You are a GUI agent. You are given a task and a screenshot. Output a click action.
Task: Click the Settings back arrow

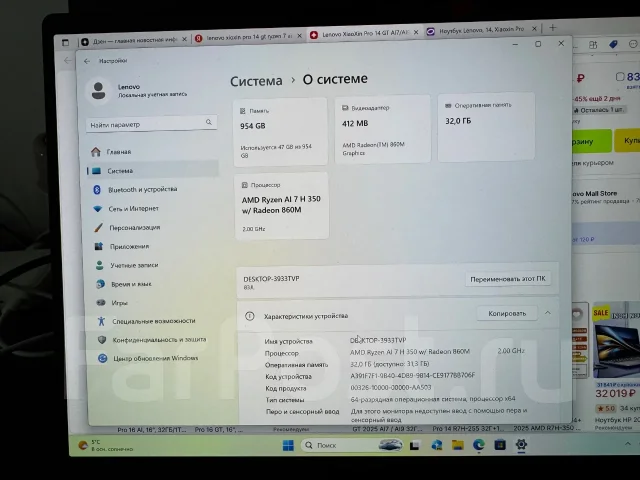point(87,61)
